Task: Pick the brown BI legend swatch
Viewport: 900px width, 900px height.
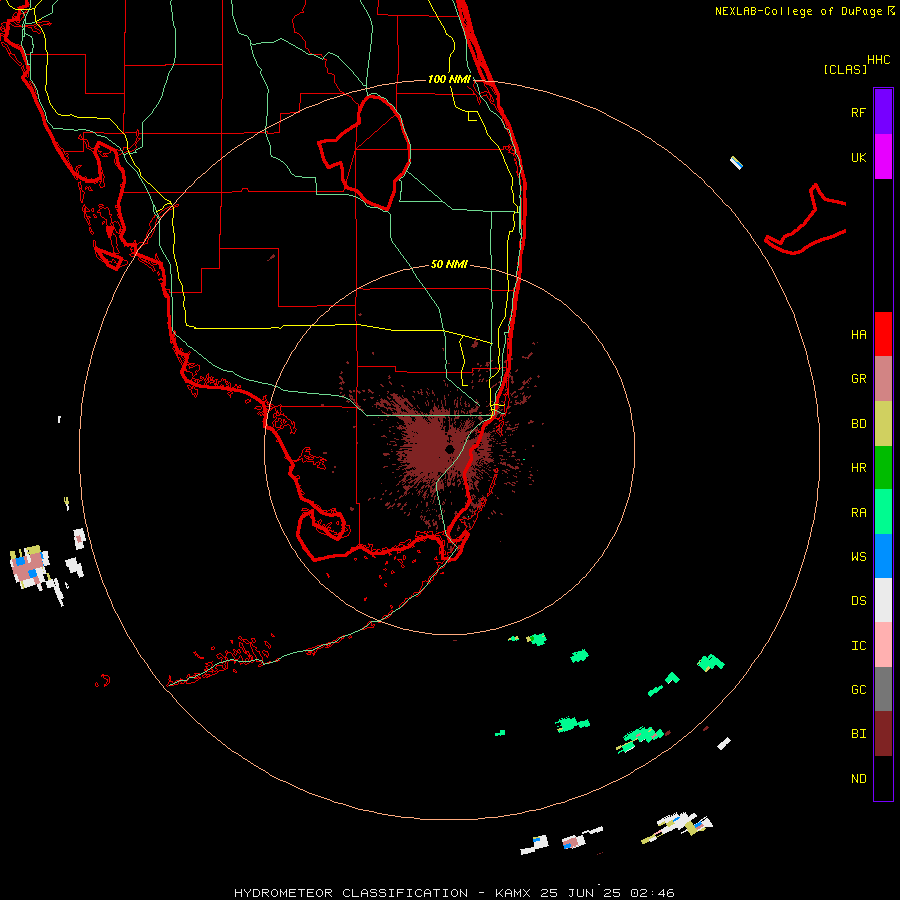Action: click(x=883, y=734)
